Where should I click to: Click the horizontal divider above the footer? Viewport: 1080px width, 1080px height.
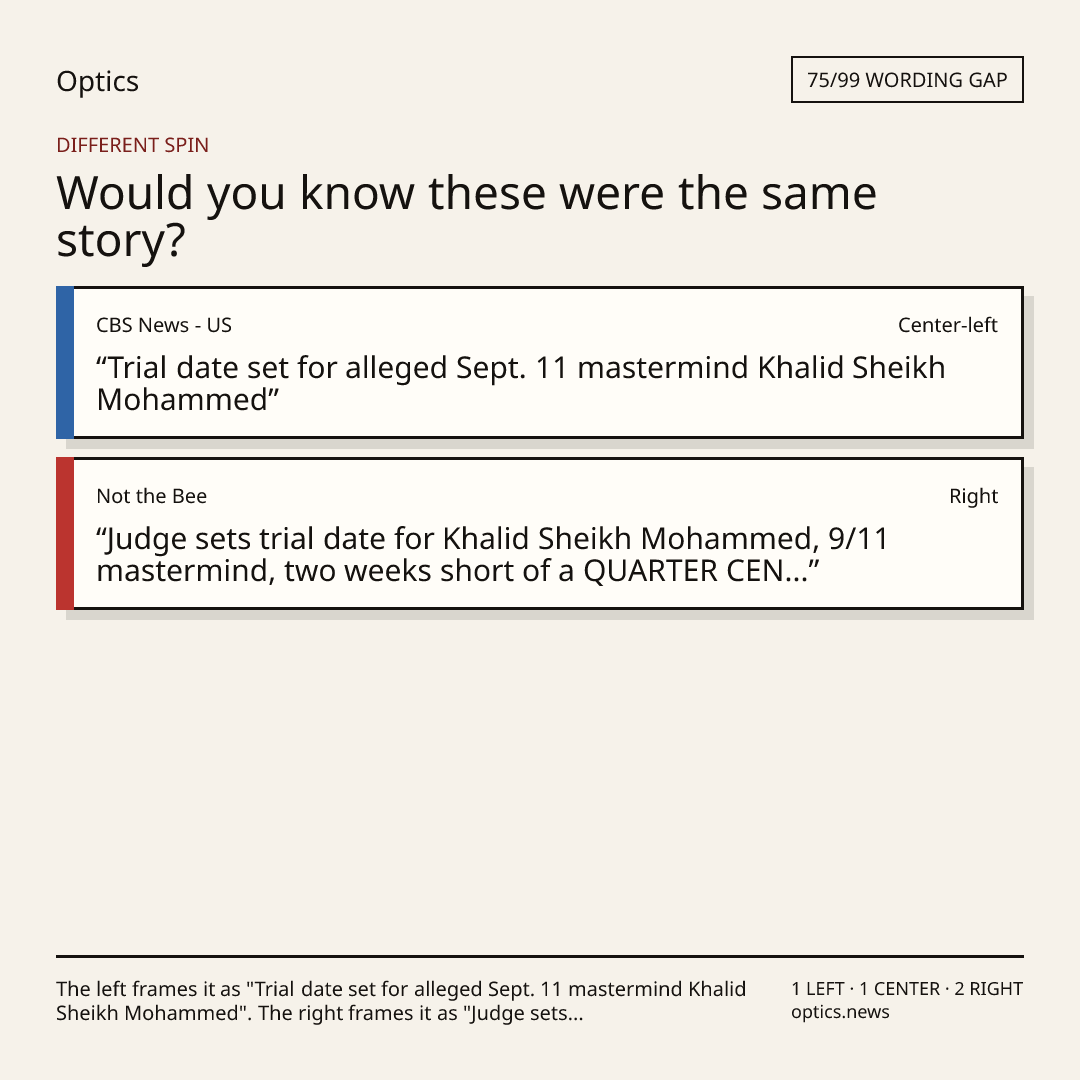coord(540,956)
